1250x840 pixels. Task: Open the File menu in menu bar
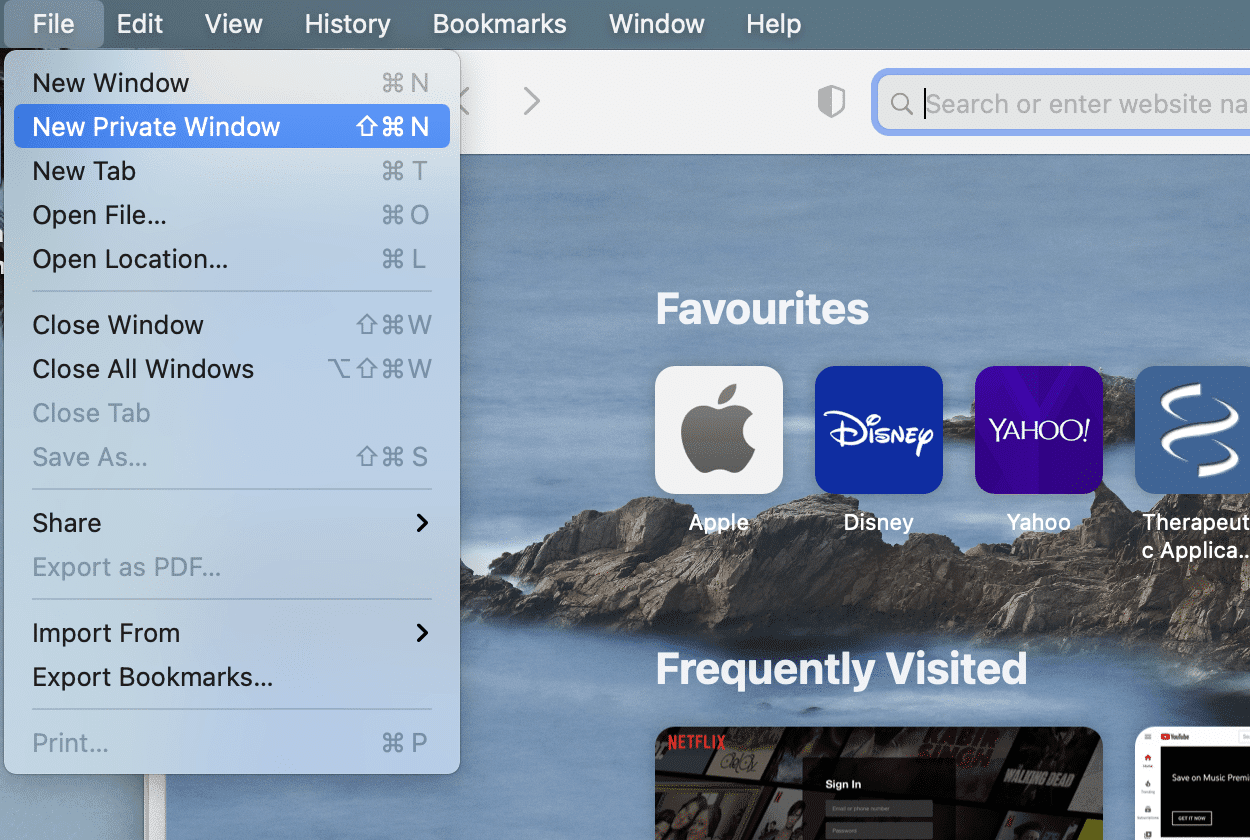[x=53, y=24]
